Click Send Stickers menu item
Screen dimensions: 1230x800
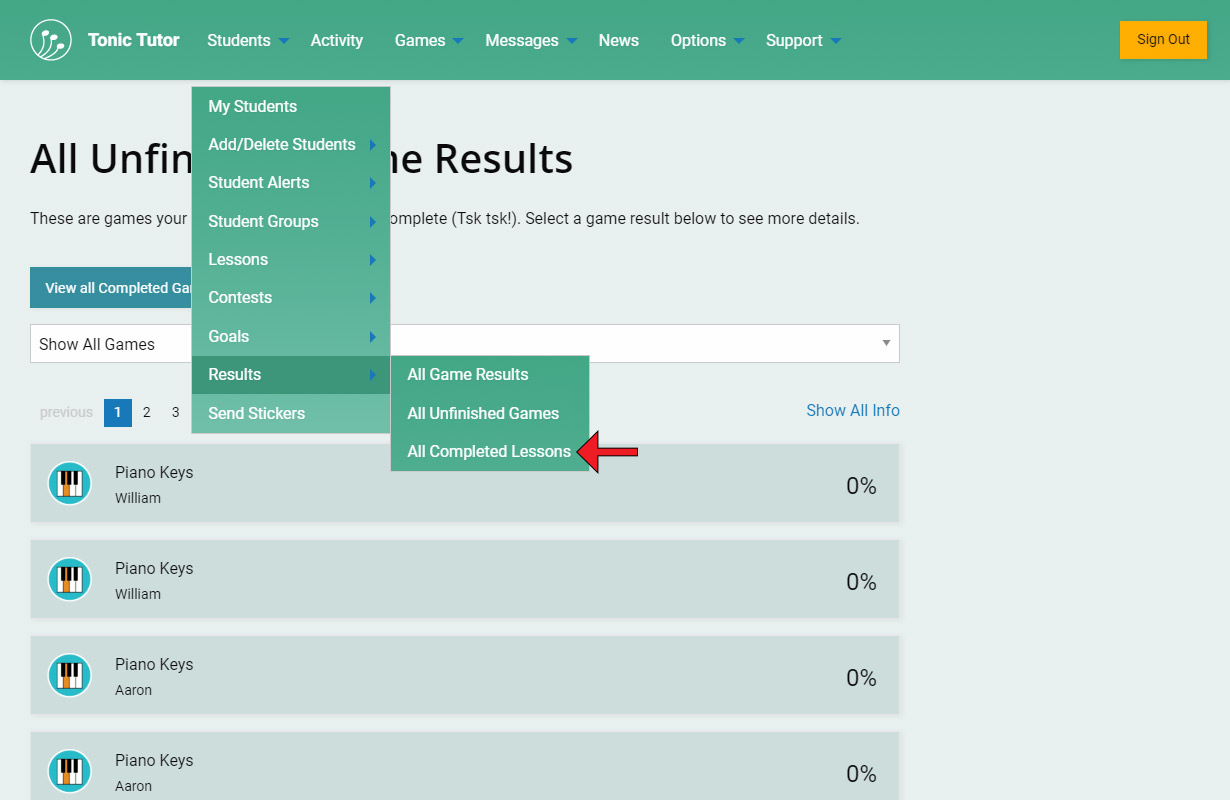point(257,413)
